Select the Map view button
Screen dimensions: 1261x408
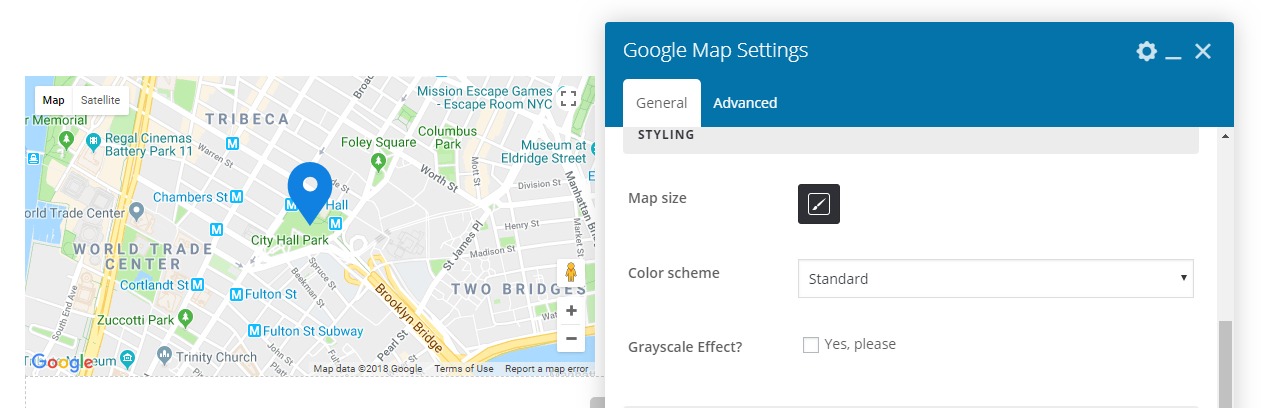(53, 100)
